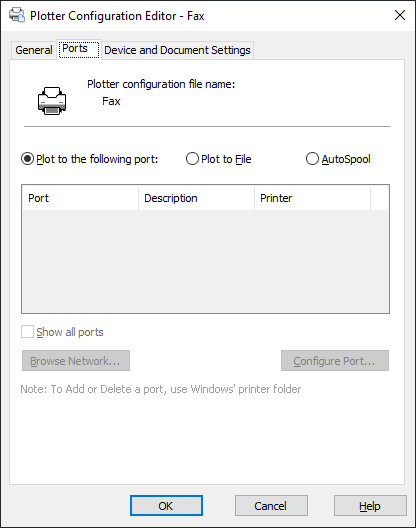Click the Fax configuration file name text
This screenshot has height=528, width=416.
click(111, 101)
